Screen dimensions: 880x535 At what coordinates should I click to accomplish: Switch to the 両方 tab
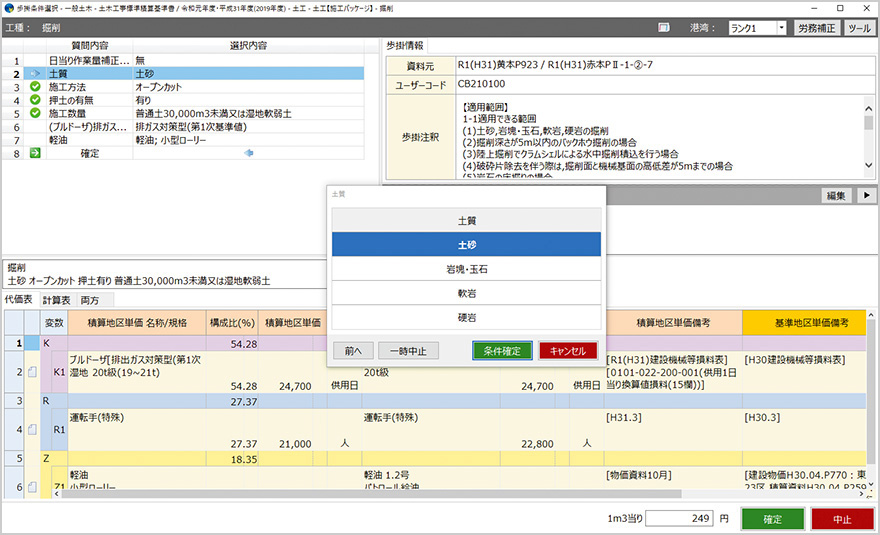[91, 300]
